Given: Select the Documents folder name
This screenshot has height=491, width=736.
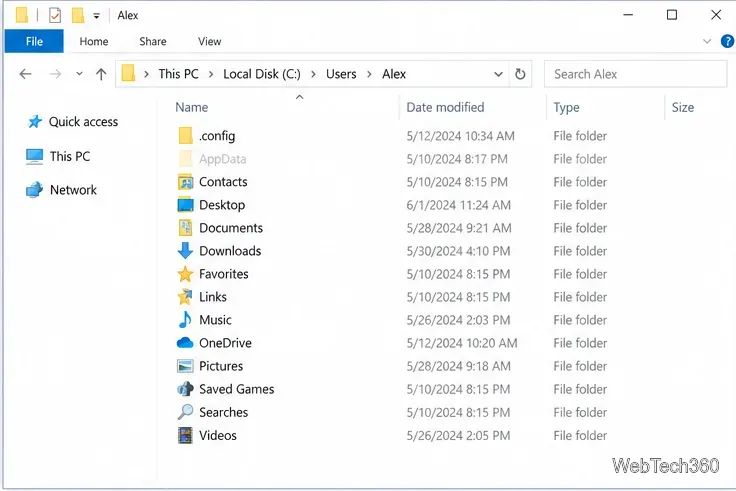Looking at the screenshot, I should pos(231,228).
